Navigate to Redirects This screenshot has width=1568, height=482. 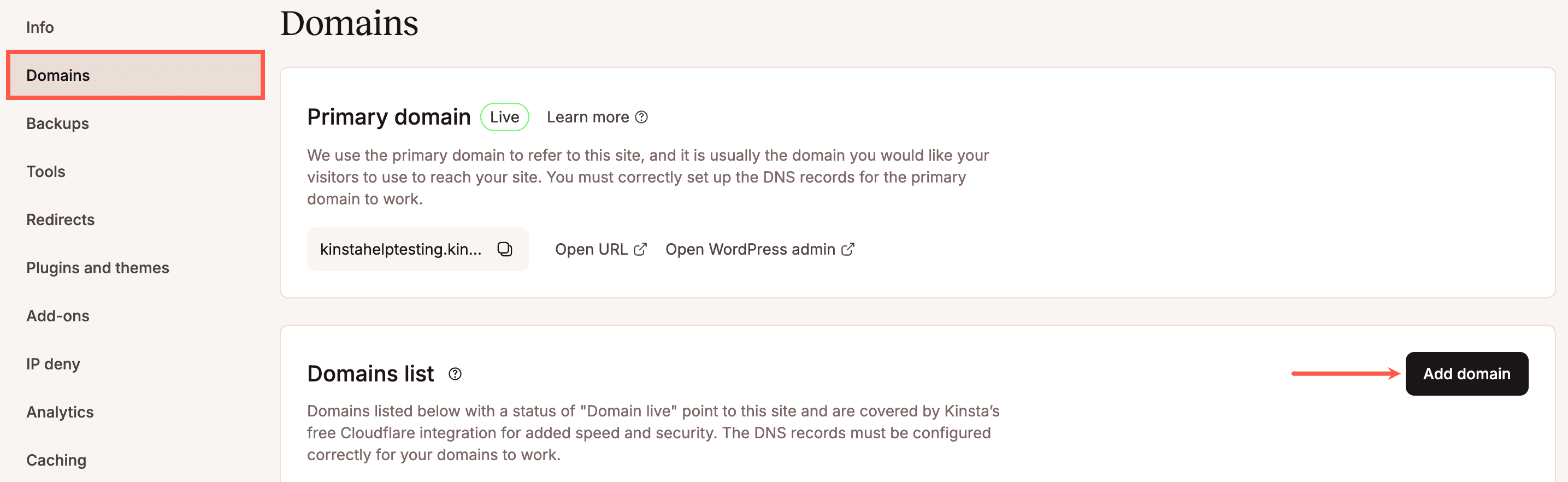(x=60, y=220)
